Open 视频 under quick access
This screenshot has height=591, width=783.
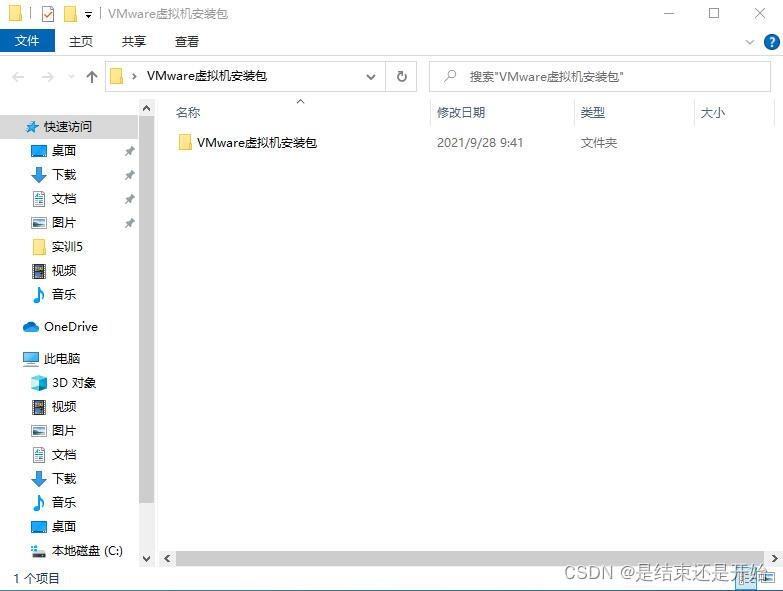(64, 271)
